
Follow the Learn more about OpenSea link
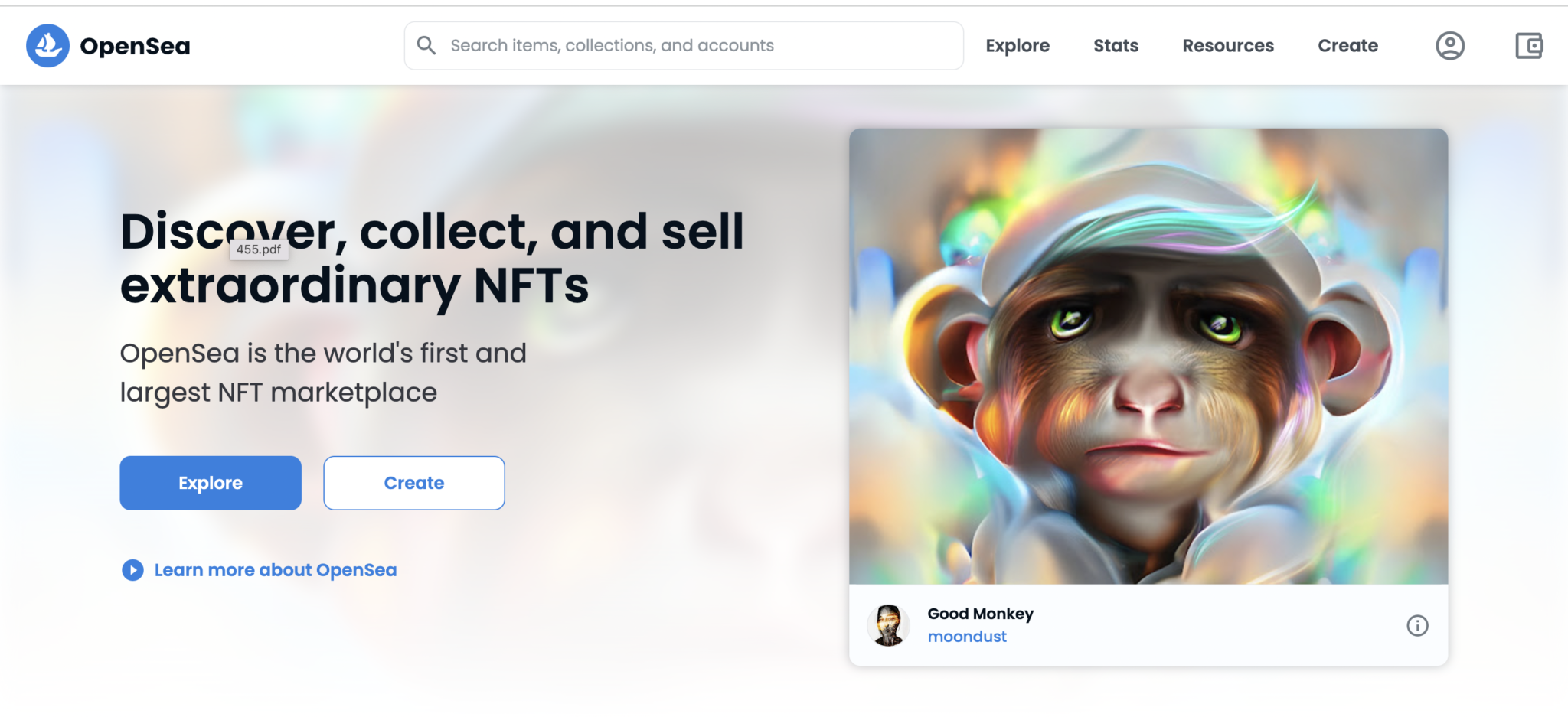pos(276,570)
